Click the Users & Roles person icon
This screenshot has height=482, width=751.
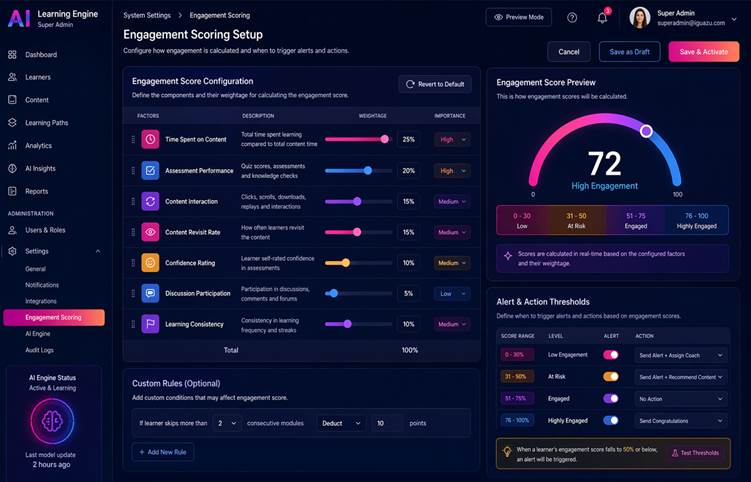point(12,230)
